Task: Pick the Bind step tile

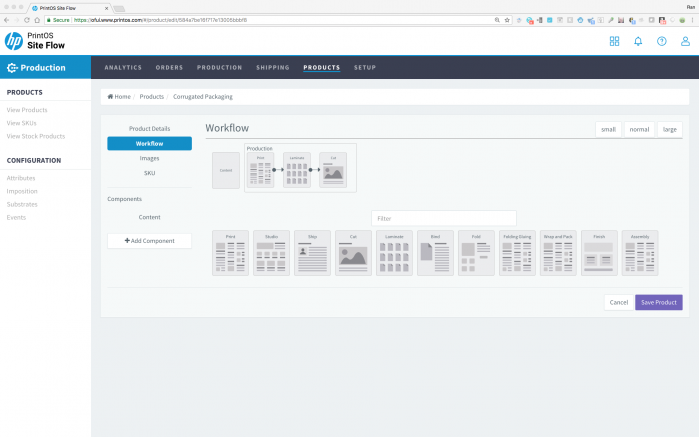Action: click(435, 253)
